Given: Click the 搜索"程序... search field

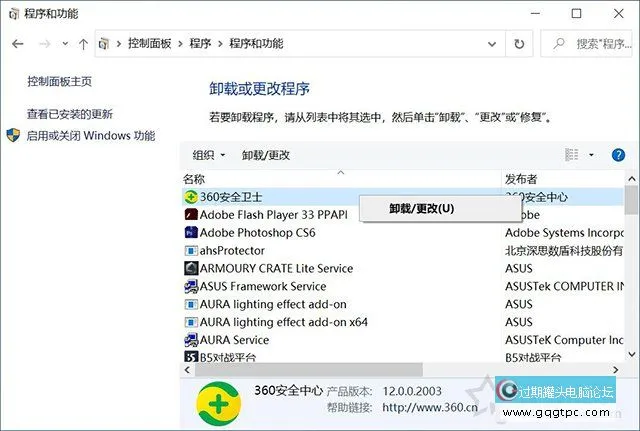Looking at the screenshot, I should click(x=586, y=43).
